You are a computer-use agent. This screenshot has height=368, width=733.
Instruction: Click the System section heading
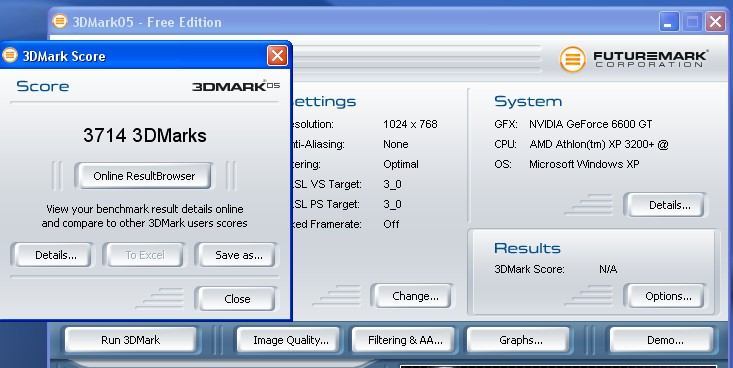coord(528,101)
